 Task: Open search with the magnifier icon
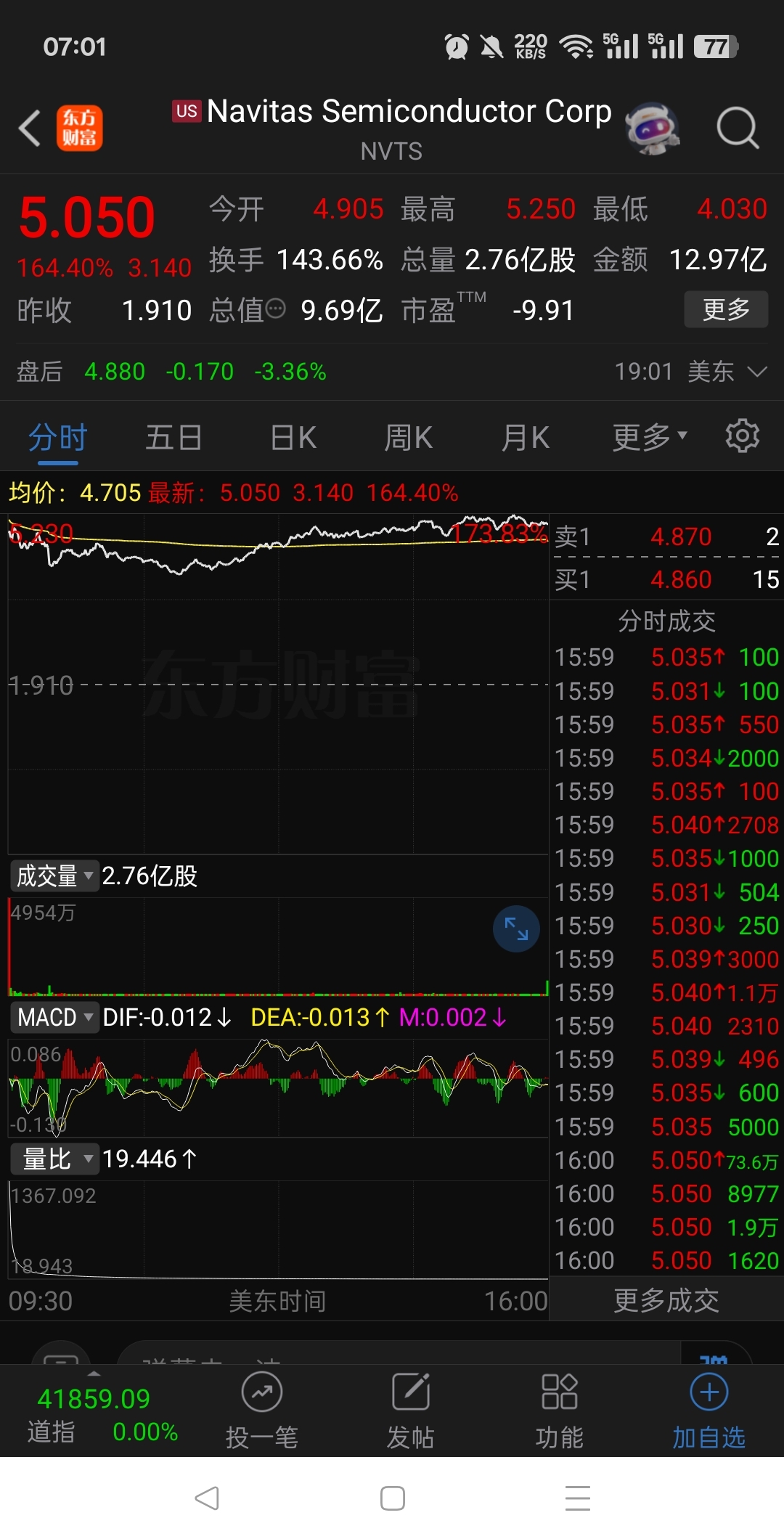[738, 128]
